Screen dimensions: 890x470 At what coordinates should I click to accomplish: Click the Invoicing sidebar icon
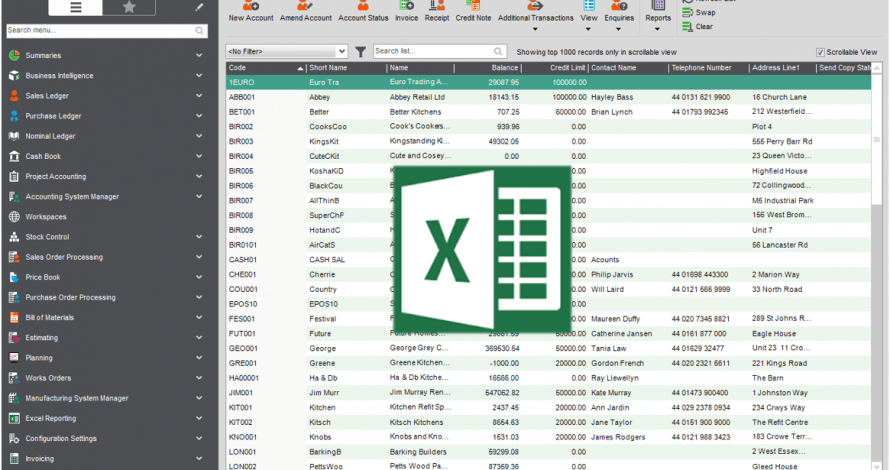click(14, 459)
